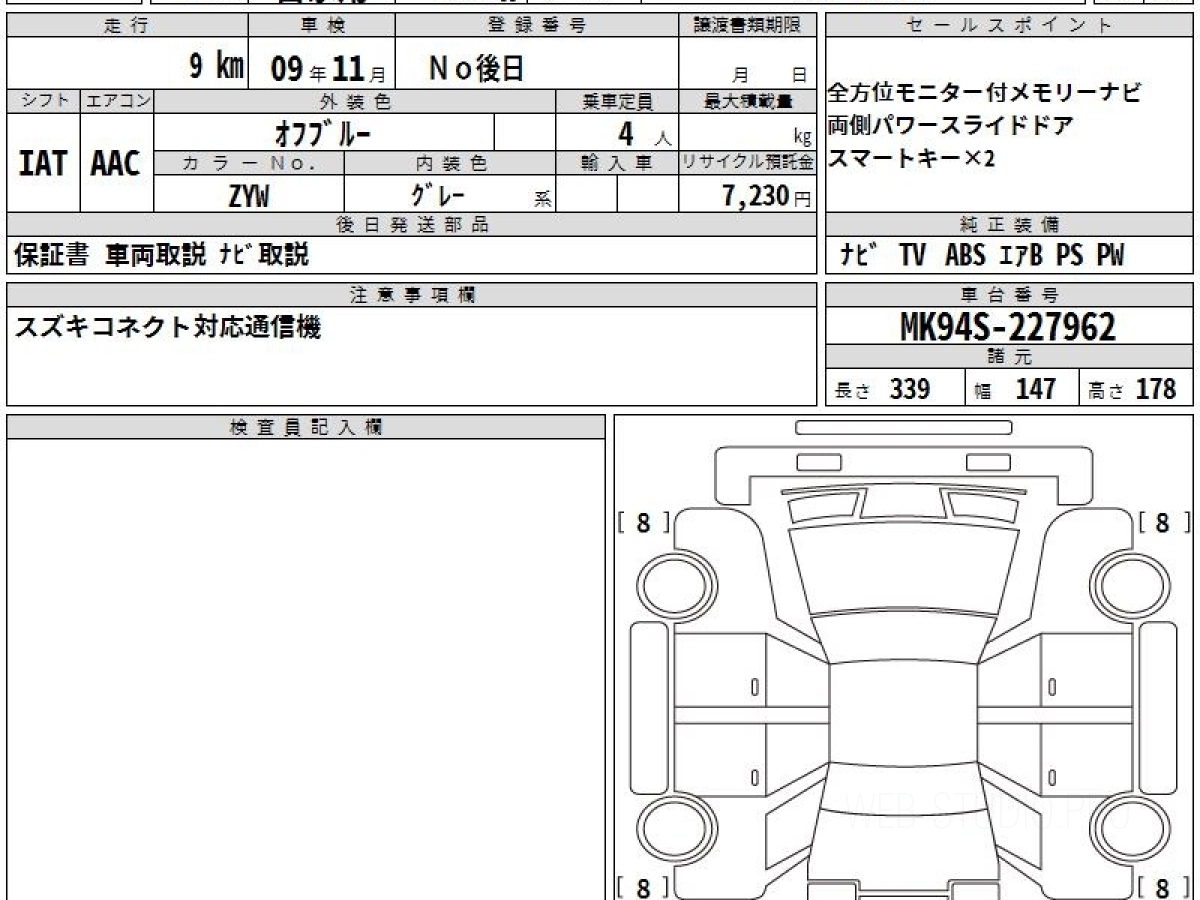Click the empty inspector notes field
1200x900 pixels.
click(306, 669)
